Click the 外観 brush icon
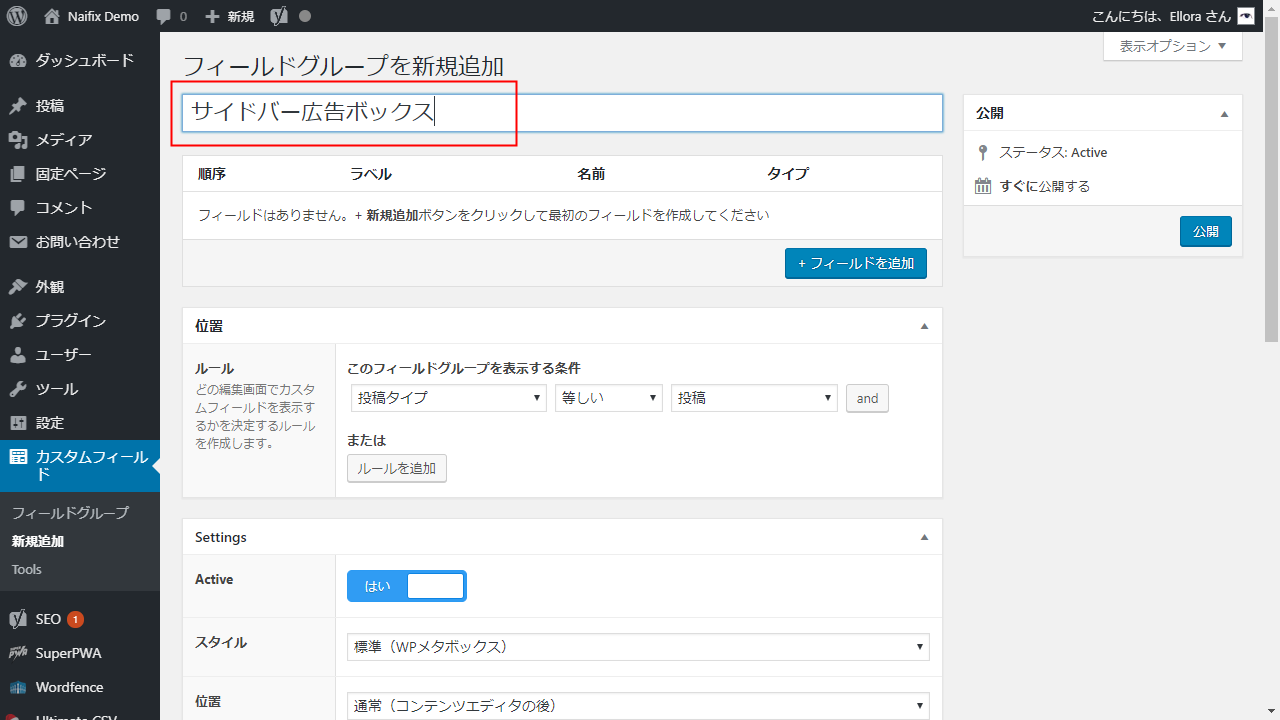 tap(18, 287)
